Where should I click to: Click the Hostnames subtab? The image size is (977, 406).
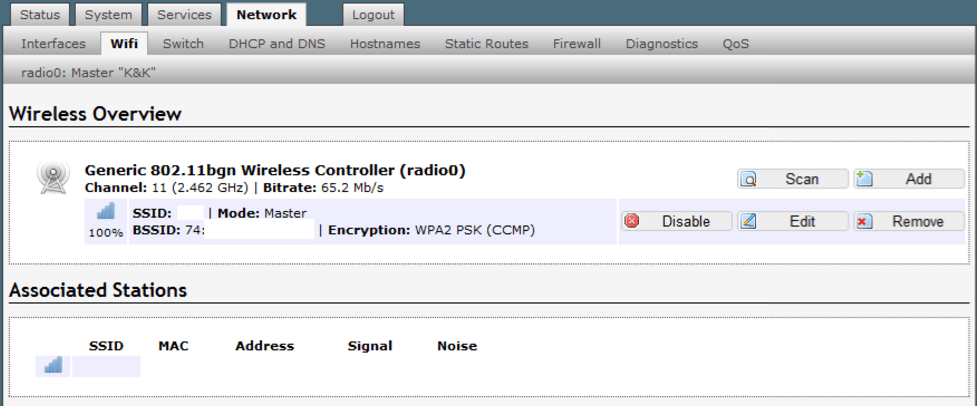[x=385, y=44]
